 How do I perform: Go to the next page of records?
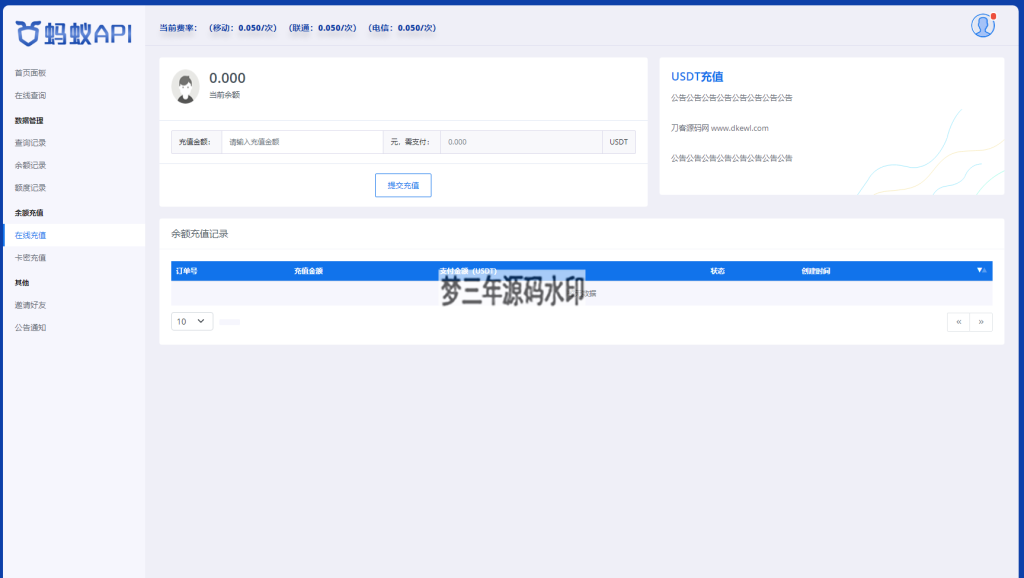pos(981,321)
